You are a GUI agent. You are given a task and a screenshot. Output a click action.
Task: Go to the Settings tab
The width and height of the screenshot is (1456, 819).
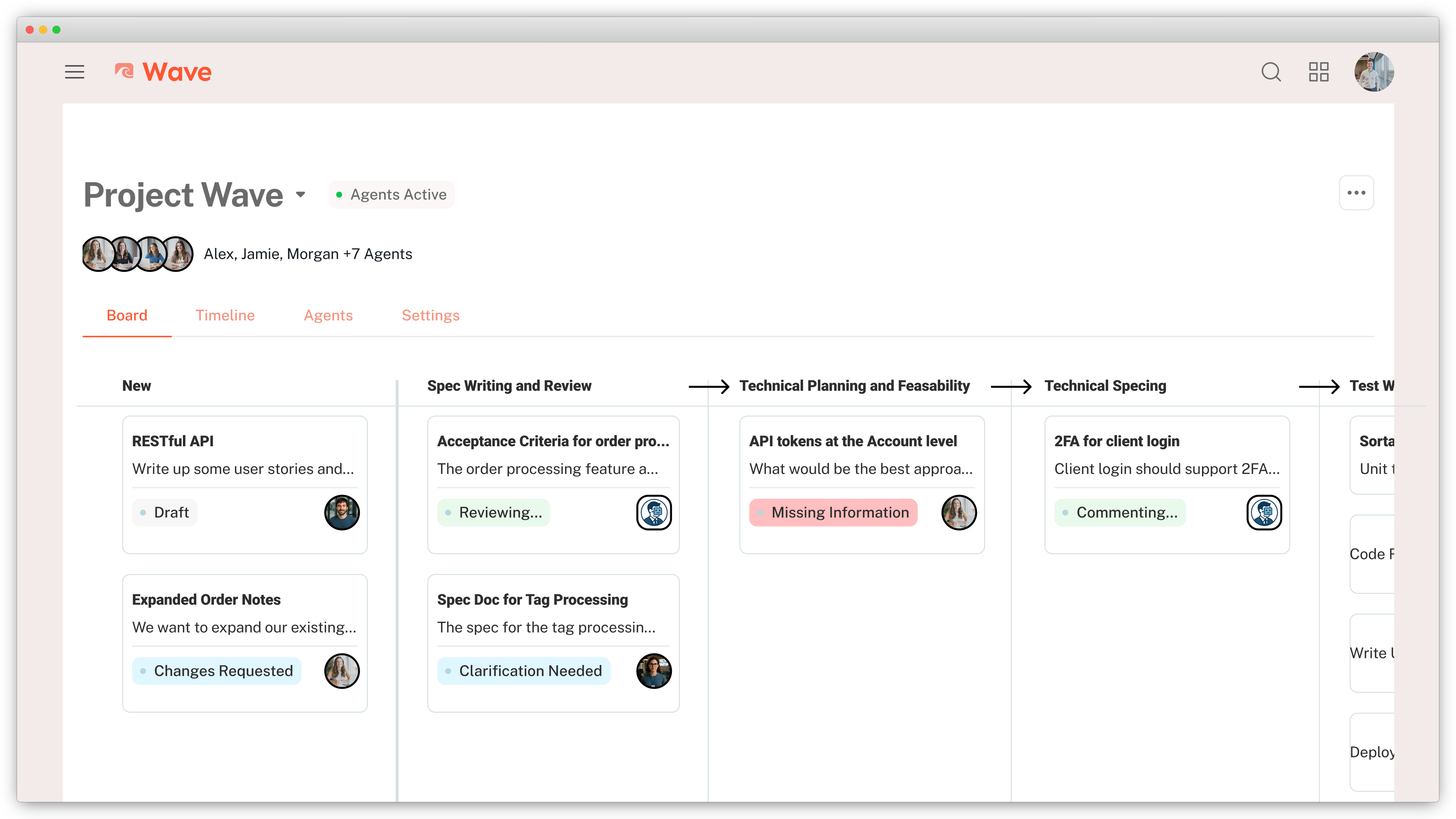coord(430,315)
